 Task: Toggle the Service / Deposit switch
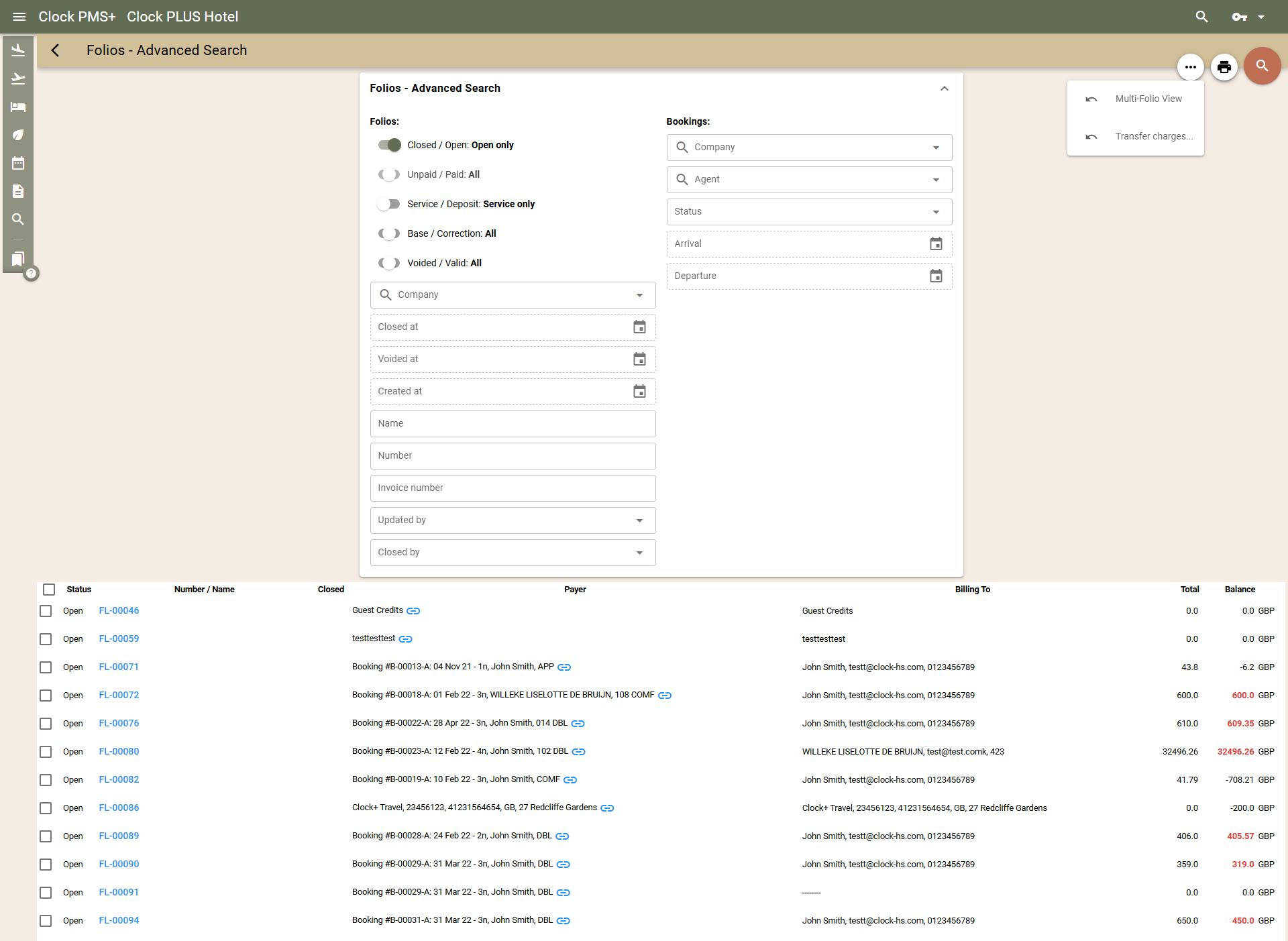[389, 204]
